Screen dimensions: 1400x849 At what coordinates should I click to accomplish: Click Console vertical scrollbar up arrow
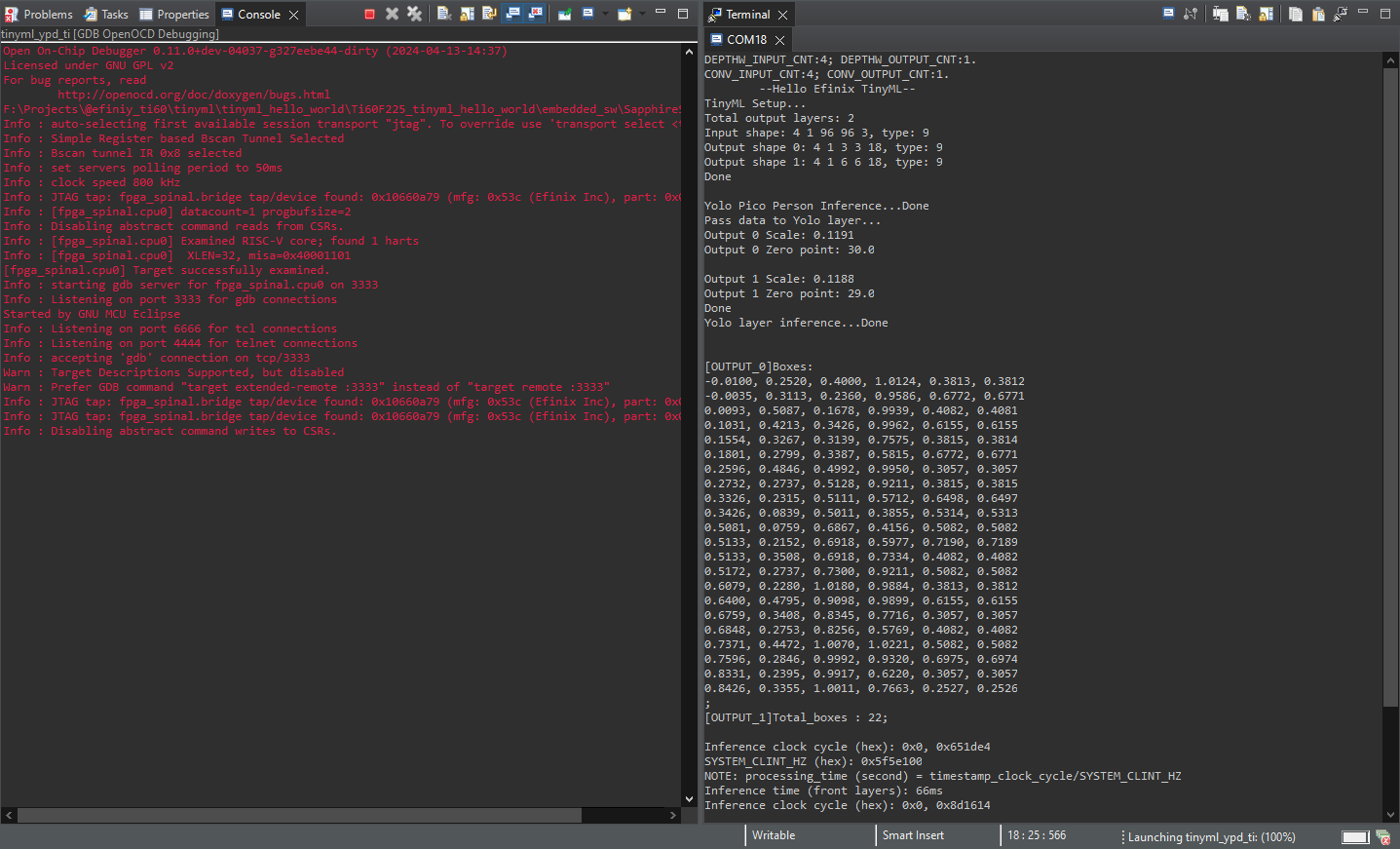pyautogui.click(x=690, y=51)
